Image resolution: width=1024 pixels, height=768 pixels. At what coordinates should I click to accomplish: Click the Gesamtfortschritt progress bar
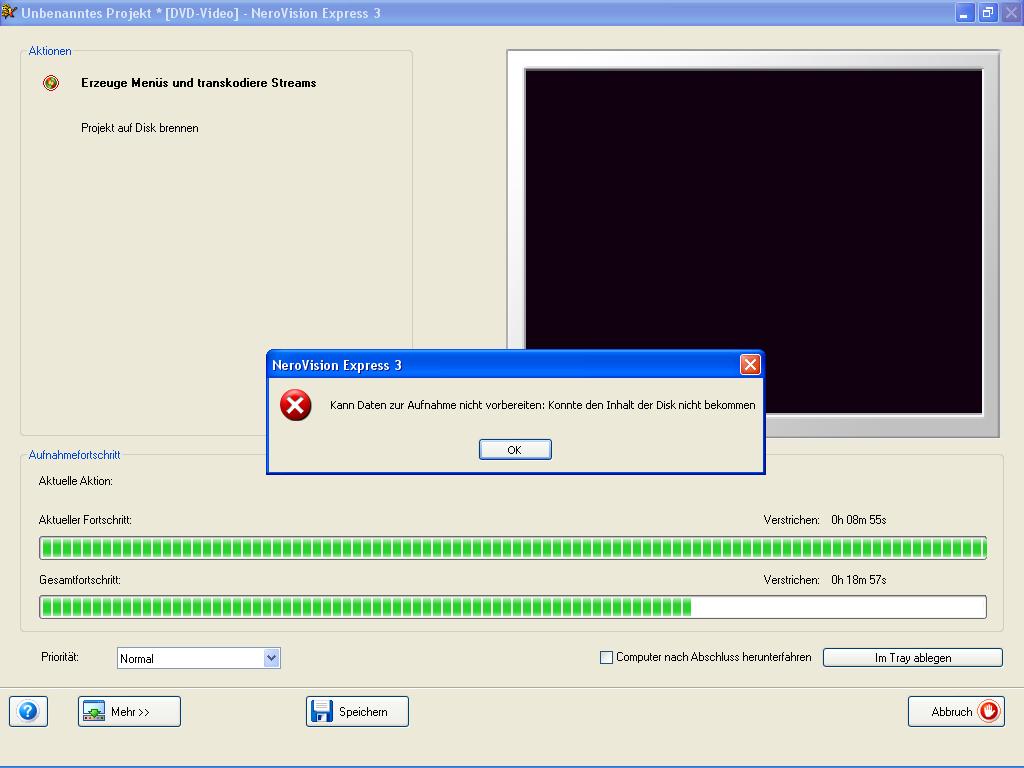coord(513,607)
